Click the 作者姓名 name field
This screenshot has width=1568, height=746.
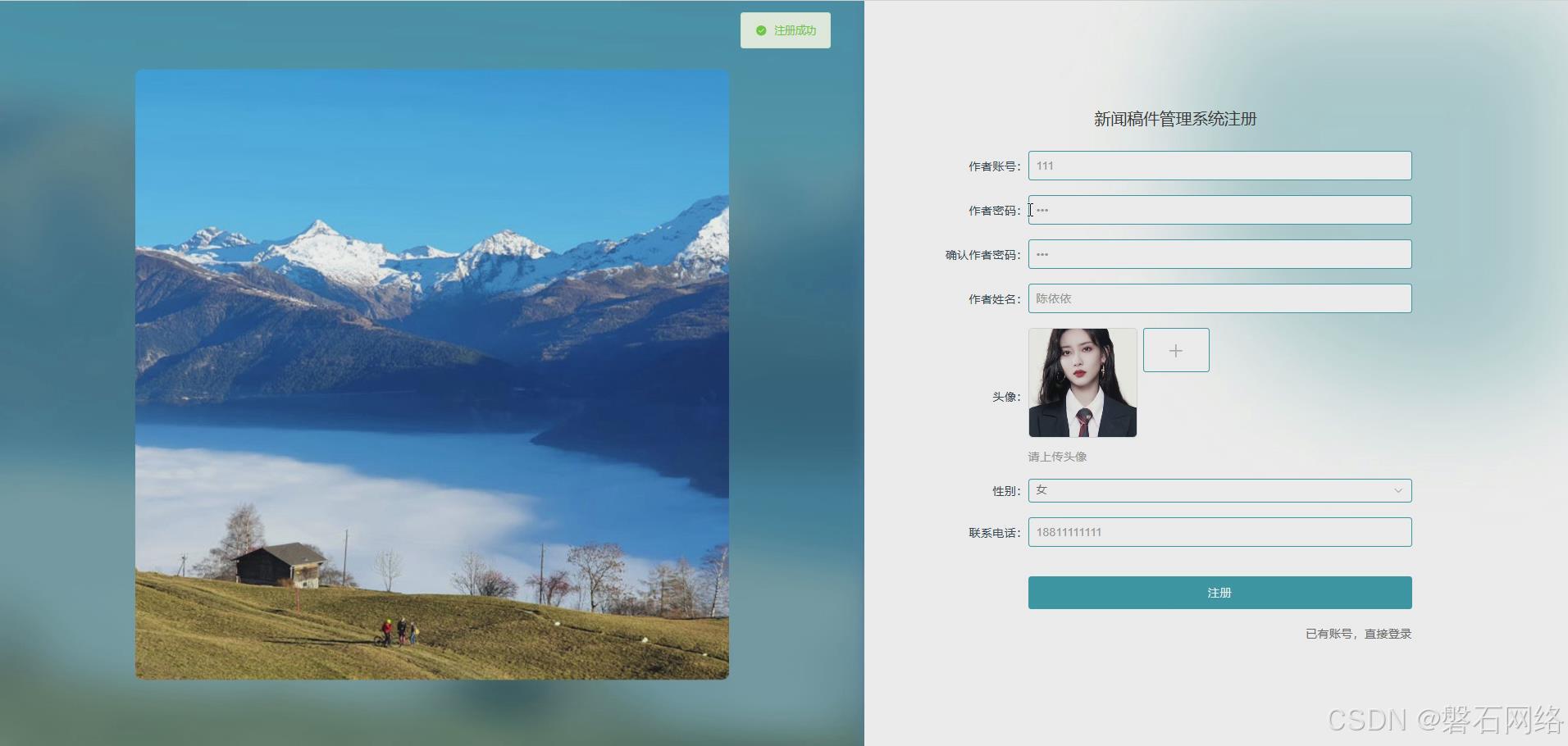pos(1219,298)
